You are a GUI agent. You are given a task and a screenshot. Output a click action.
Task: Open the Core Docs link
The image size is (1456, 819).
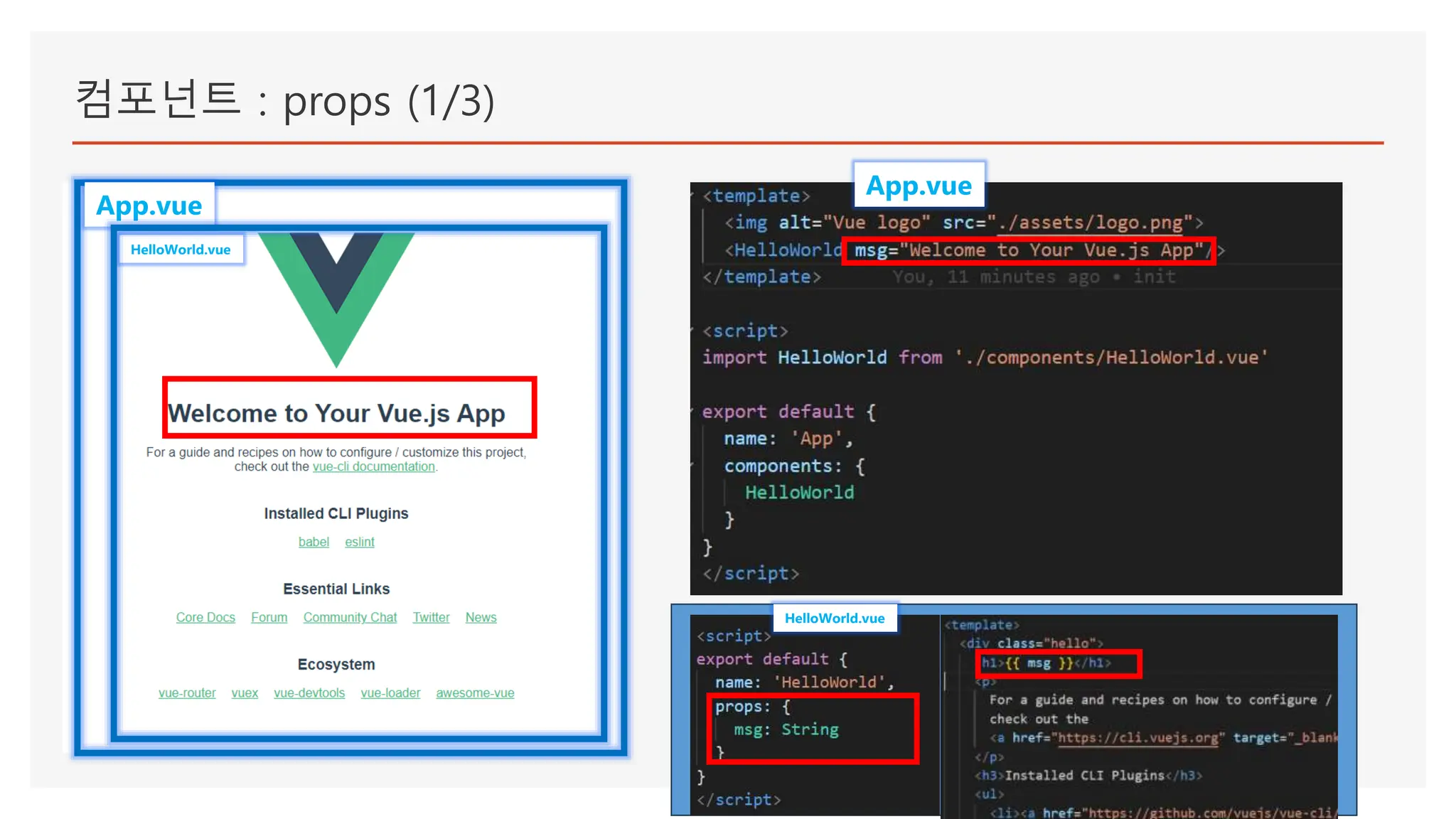pyautogui.click(x=205, y=618)
